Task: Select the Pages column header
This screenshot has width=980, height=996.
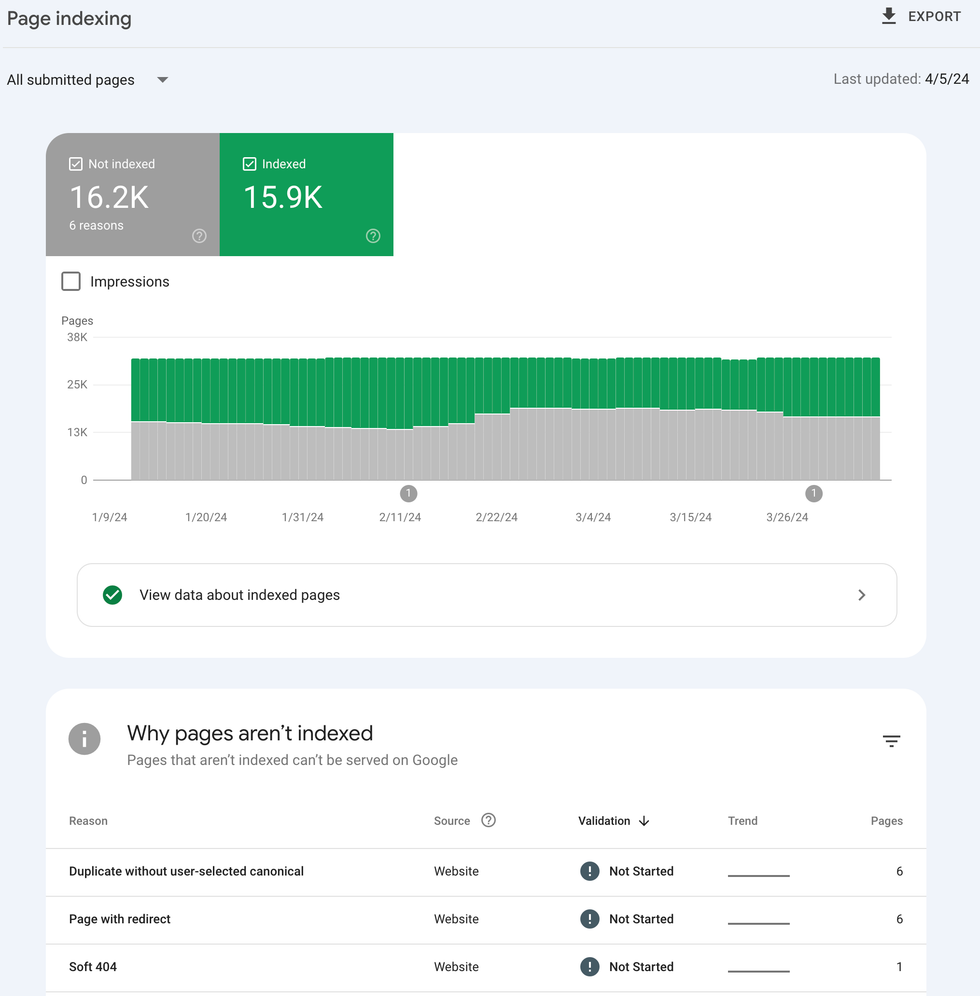Action: click(x=886, y=821)
